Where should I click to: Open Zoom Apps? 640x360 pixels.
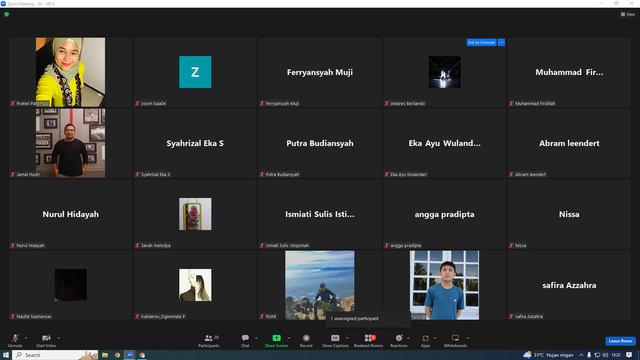click(x=425, y=340)
